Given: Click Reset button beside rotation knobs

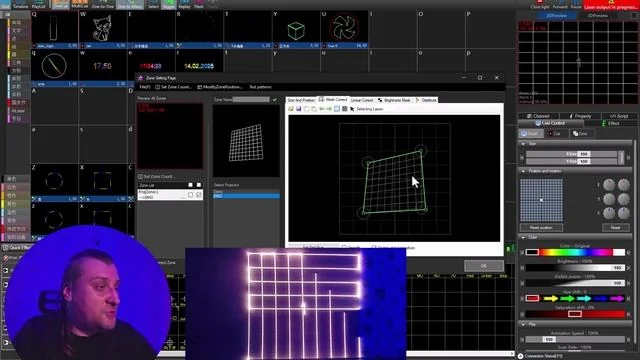Looking at the screenshot, I should point(616,228).
